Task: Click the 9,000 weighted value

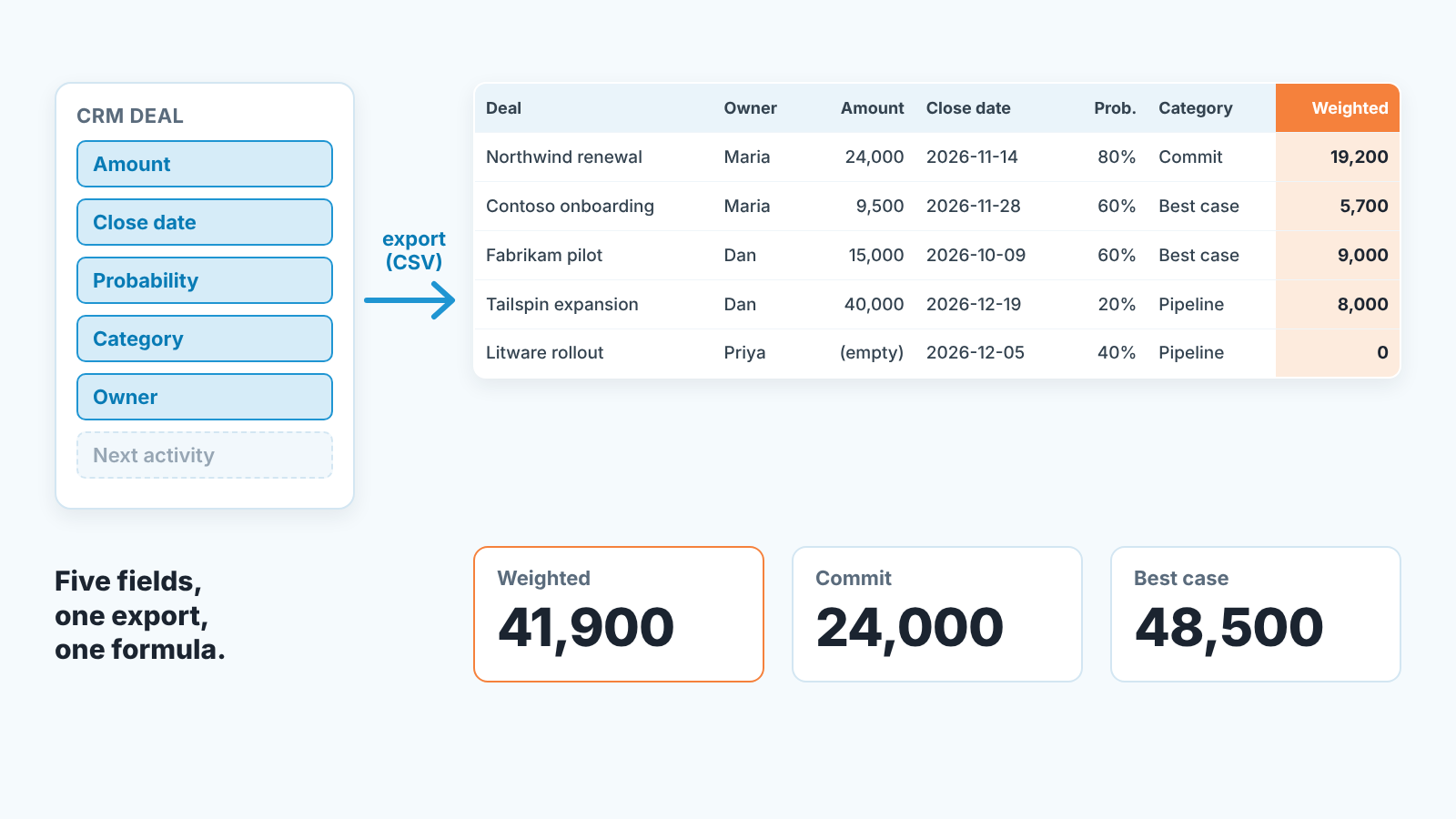Action: [1362, 255]
